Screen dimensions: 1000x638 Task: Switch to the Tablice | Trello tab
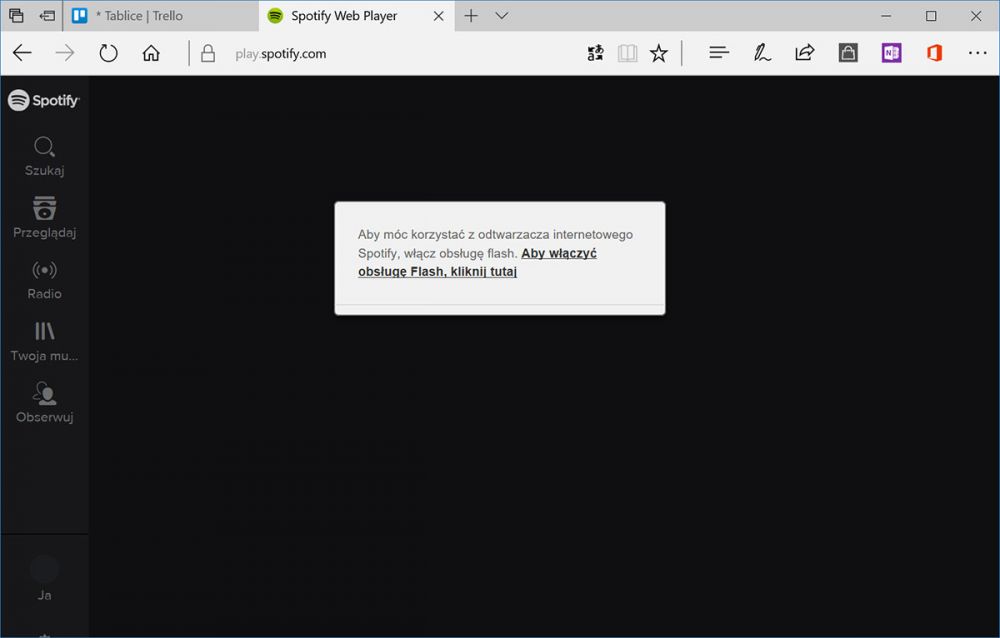point(162,16)
